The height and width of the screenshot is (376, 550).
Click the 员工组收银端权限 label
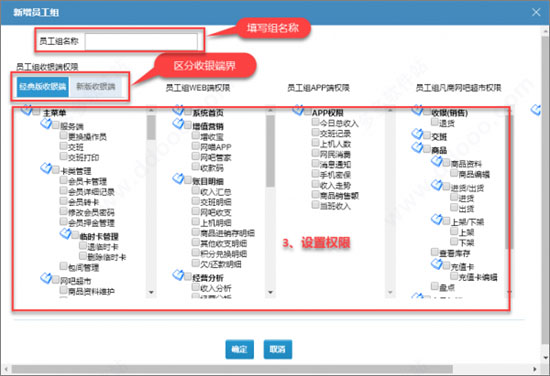[x=47, y=67]
